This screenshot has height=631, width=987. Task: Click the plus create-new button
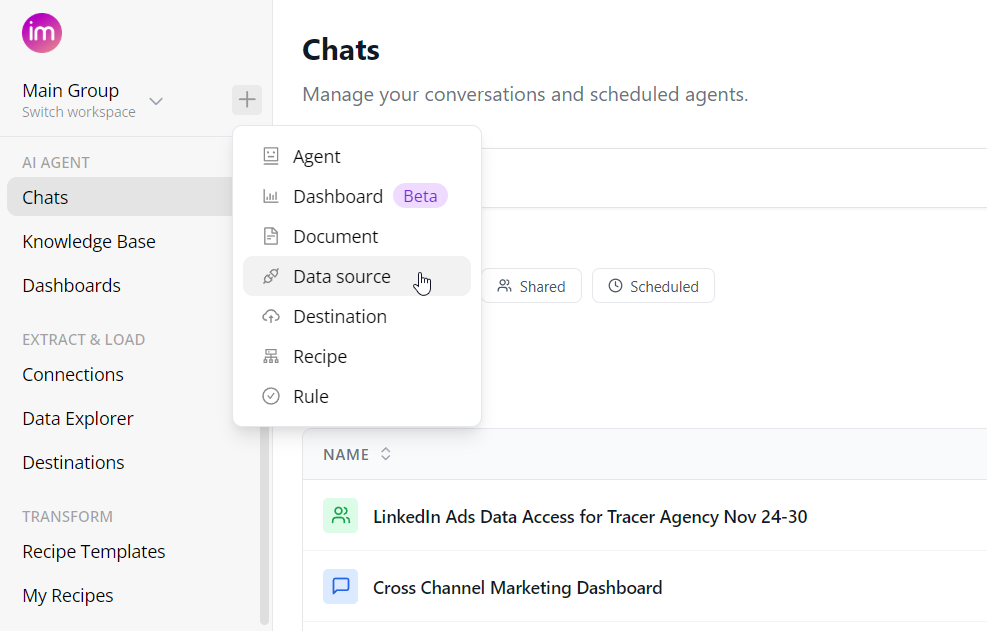pos(247,100)
